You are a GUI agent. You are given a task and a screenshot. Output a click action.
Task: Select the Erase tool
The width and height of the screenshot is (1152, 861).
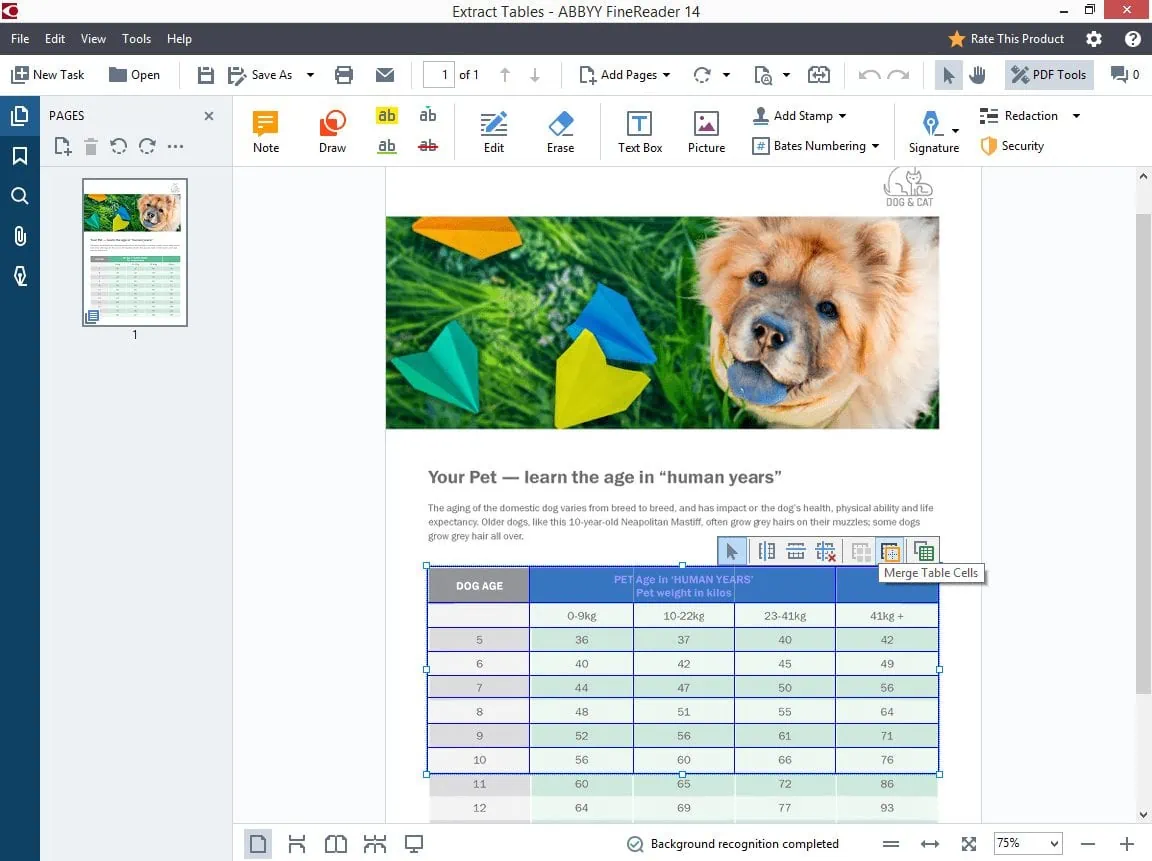[560, 132]
